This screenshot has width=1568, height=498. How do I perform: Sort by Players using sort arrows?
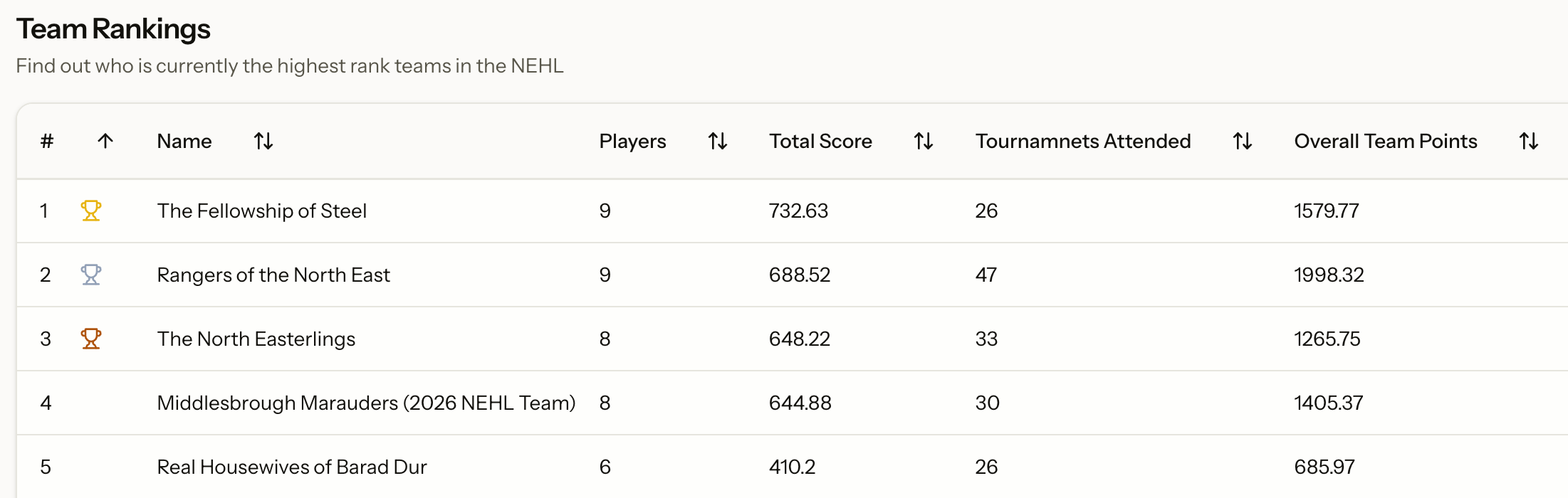pyautogui.click(x=718, y=141)
